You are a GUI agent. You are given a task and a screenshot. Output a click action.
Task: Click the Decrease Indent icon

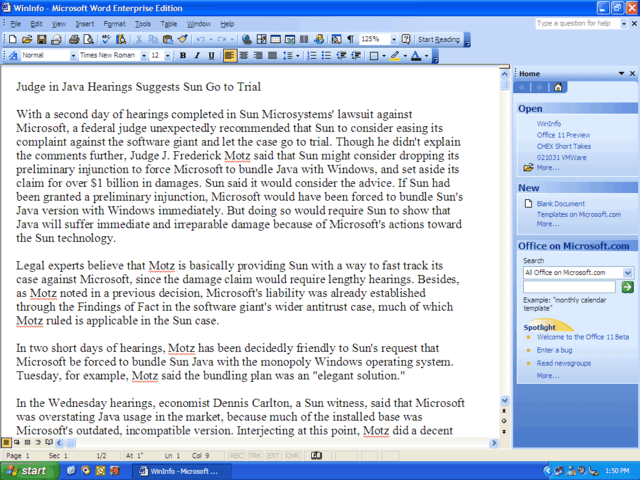(x=341, y=56)
